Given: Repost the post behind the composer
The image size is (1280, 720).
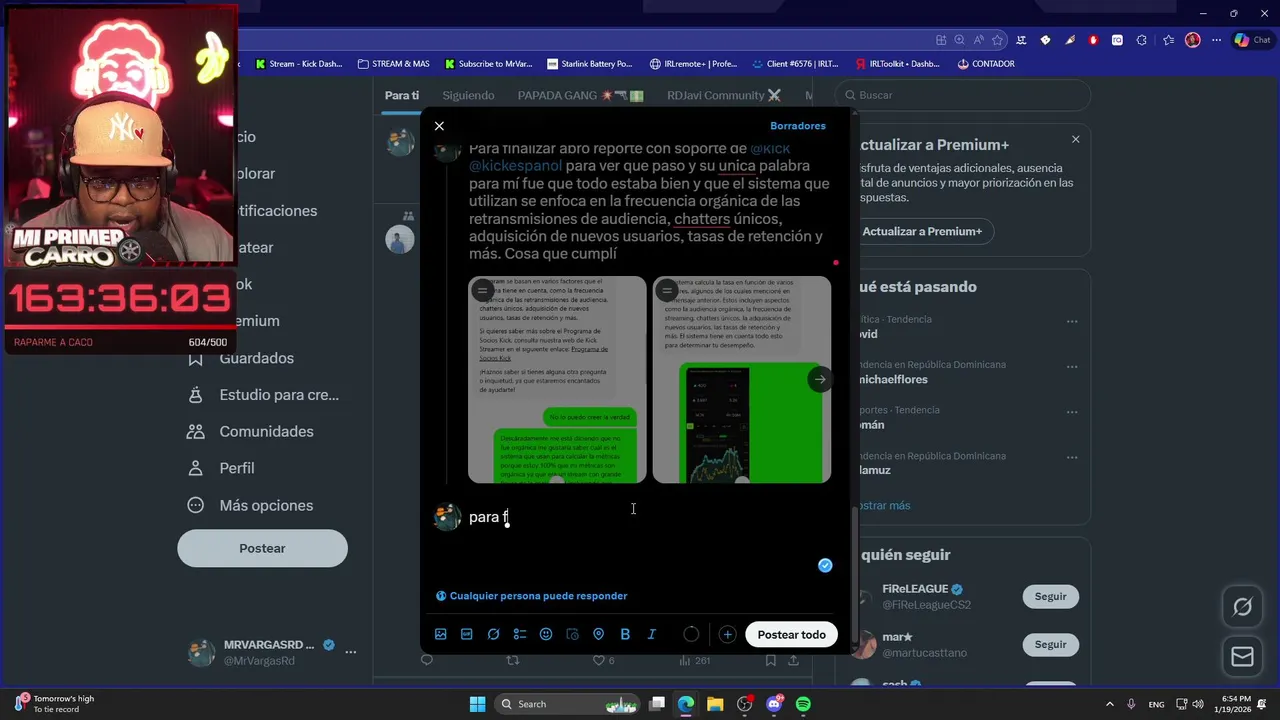Looking at the screenshot, I should pos(513,660).
